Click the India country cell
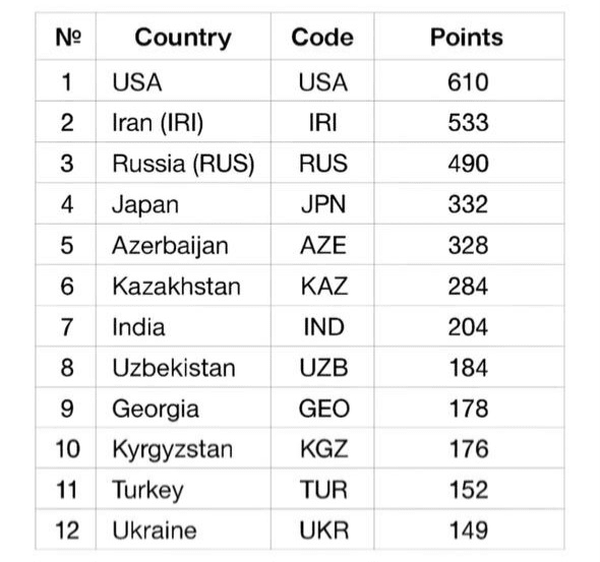 139,327
